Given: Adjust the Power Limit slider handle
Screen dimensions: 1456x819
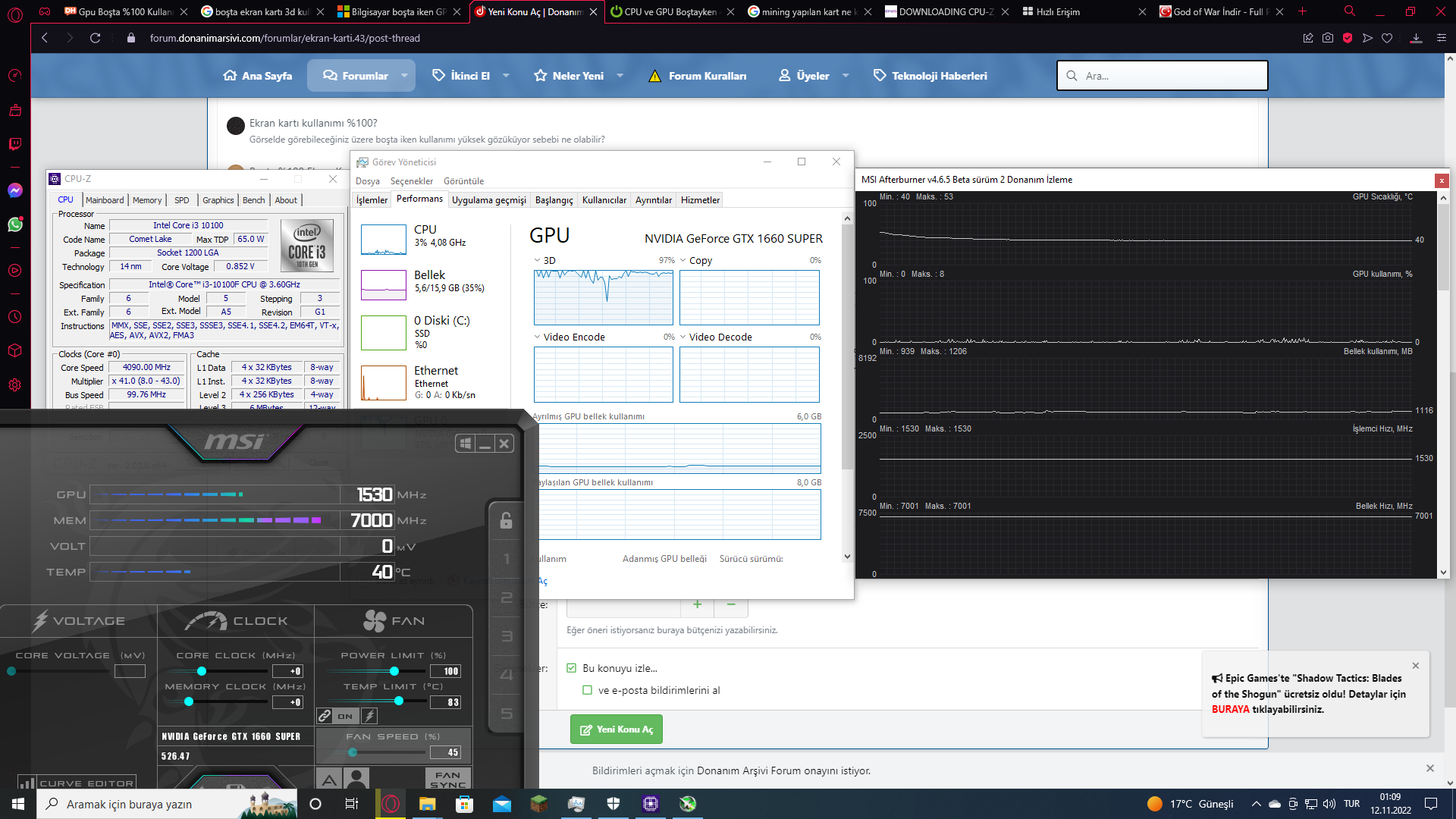Looking at the screenshot, I should [x=394, y=671].
